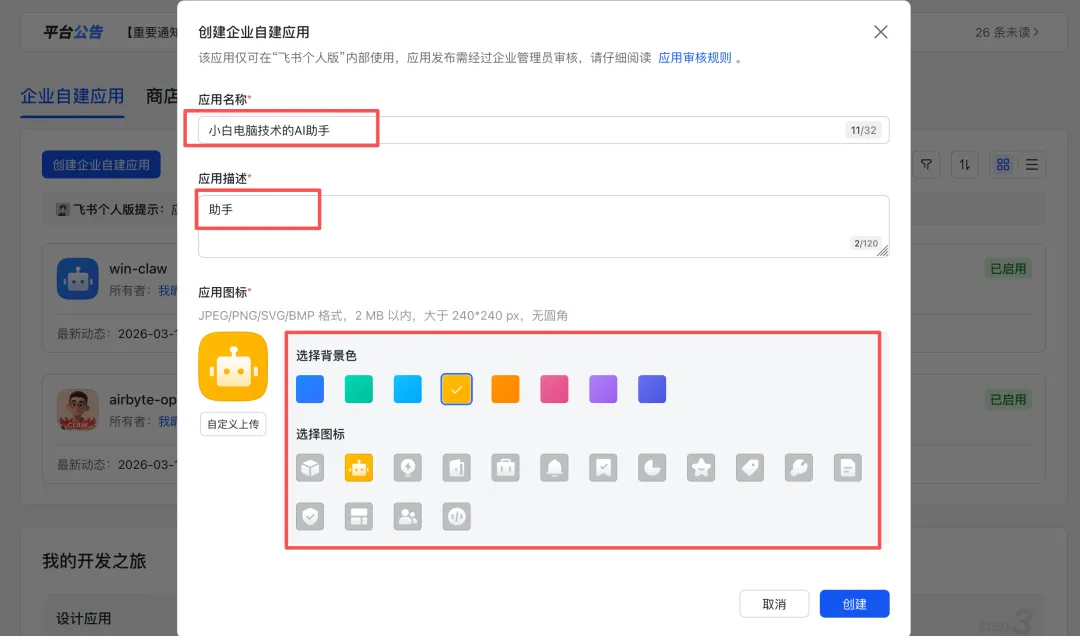Image resolution: width=1080 pixels, height=636 pixels.
Task: Select the 3D cube app icon
Action: click(x=310, y=467)
